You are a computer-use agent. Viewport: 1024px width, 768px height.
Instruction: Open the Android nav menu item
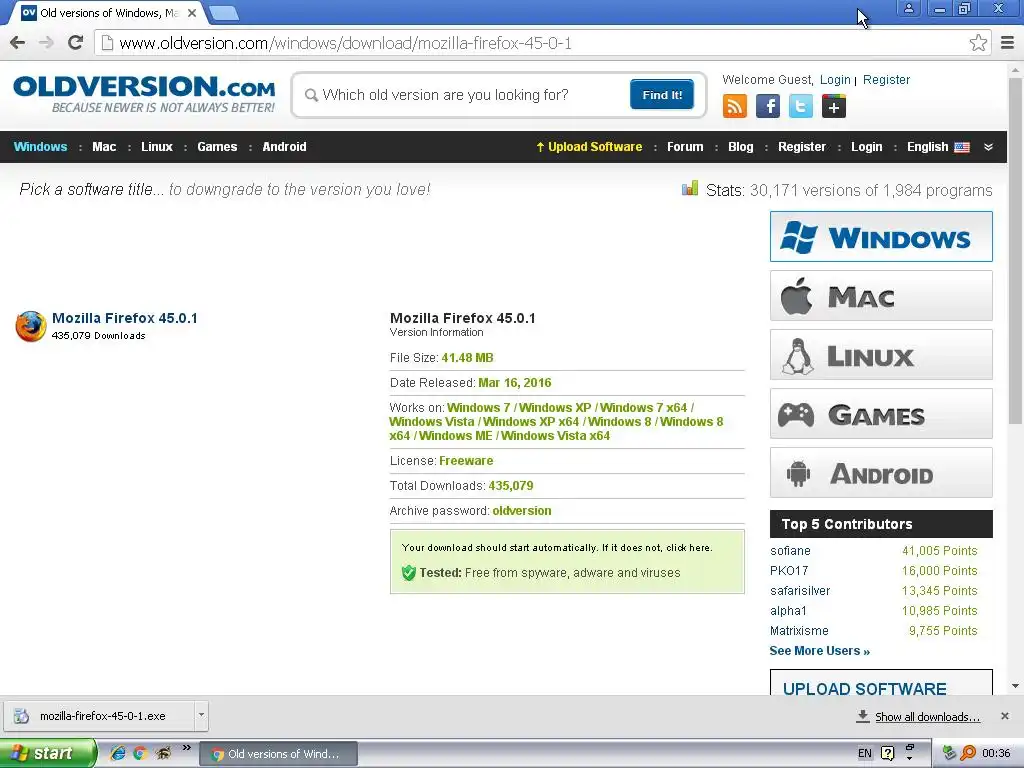[284, 147]
